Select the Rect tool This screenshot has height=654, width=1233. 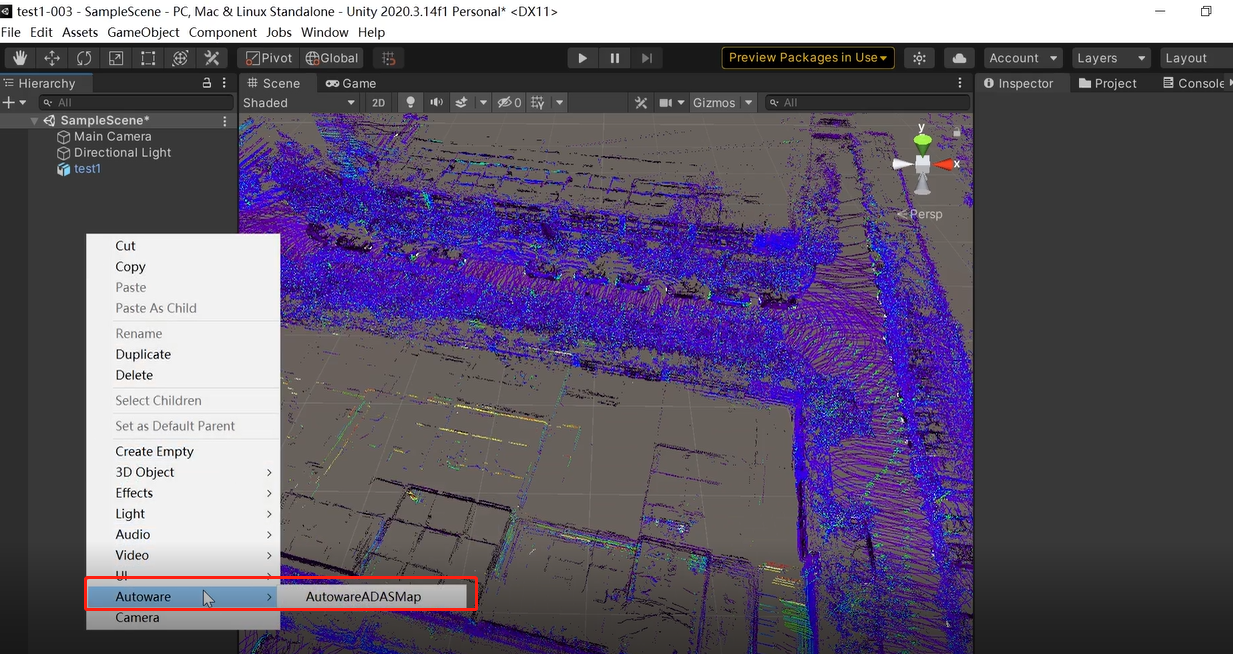[x=148, y=58]
